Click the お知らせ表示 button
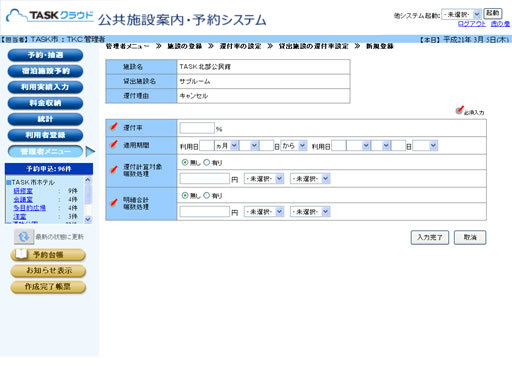Viewport: 512px width, 384px height. tap(48, 271)
